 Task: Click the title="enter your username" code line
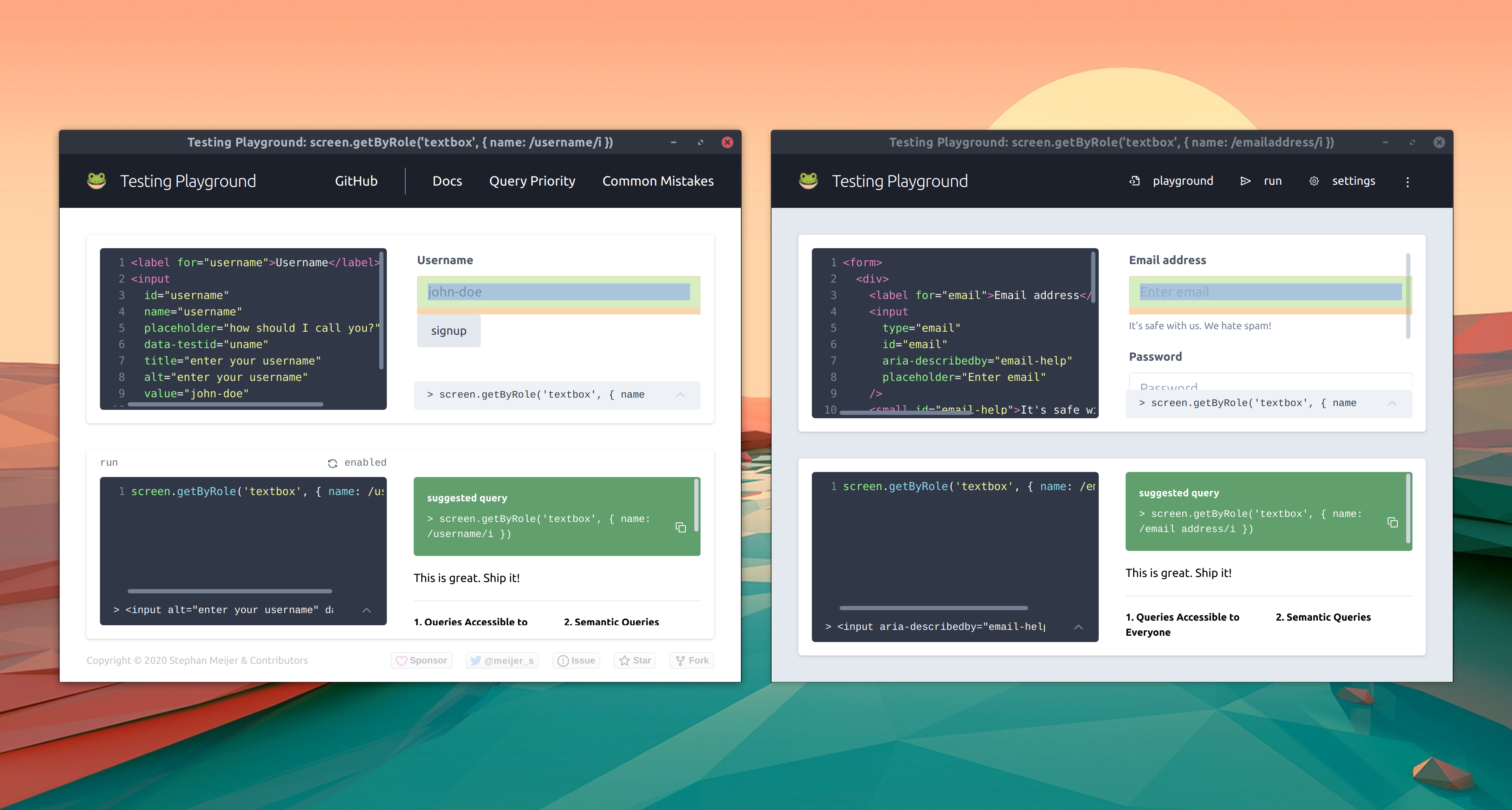pyautogui.click(x=232, y=361)
